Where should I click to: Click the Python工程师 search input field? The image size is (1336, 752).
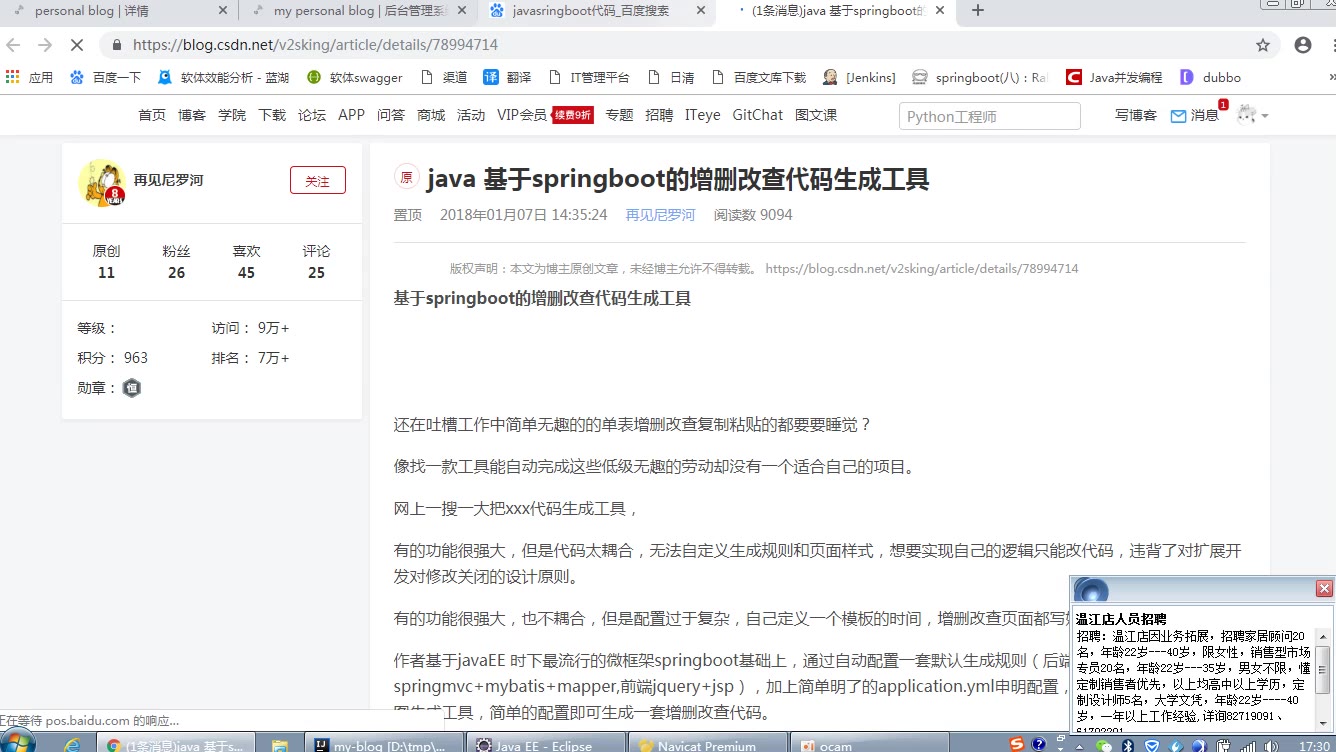pos(988,116)
